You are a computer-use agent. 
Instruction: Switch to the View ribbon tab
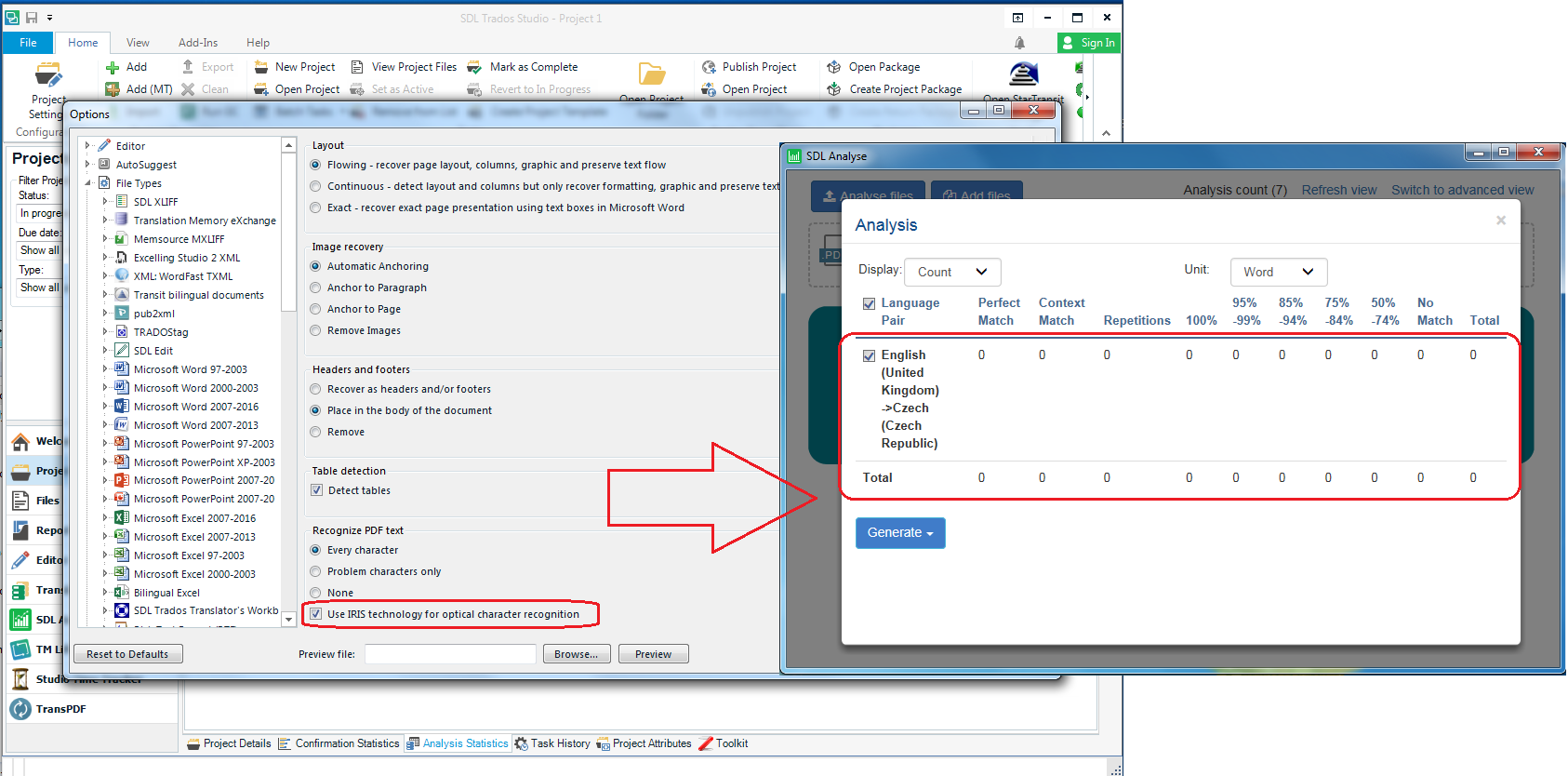click(x=138, y=43)
